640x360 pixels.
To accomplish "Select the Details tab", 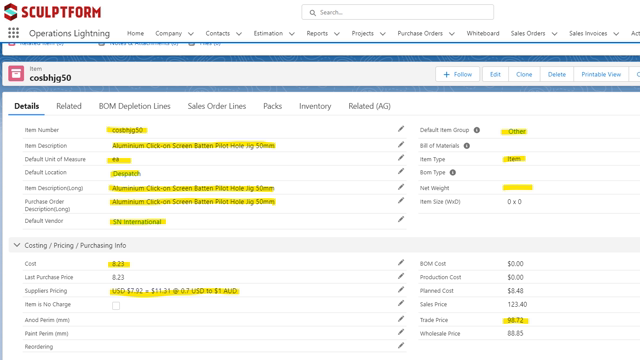I will coord(27,106).
